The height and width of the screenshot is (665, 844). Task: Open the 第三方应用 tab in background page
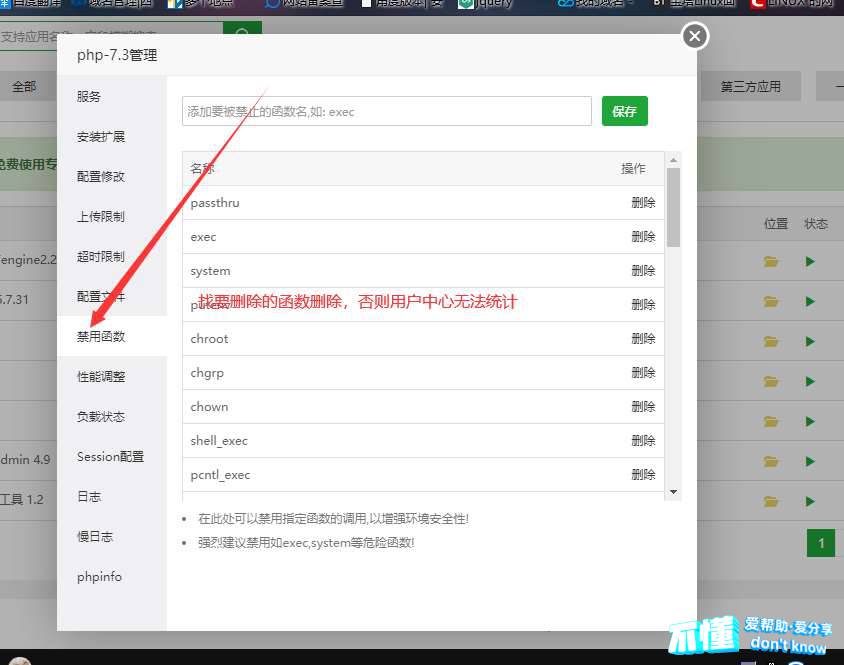(750, 87)
